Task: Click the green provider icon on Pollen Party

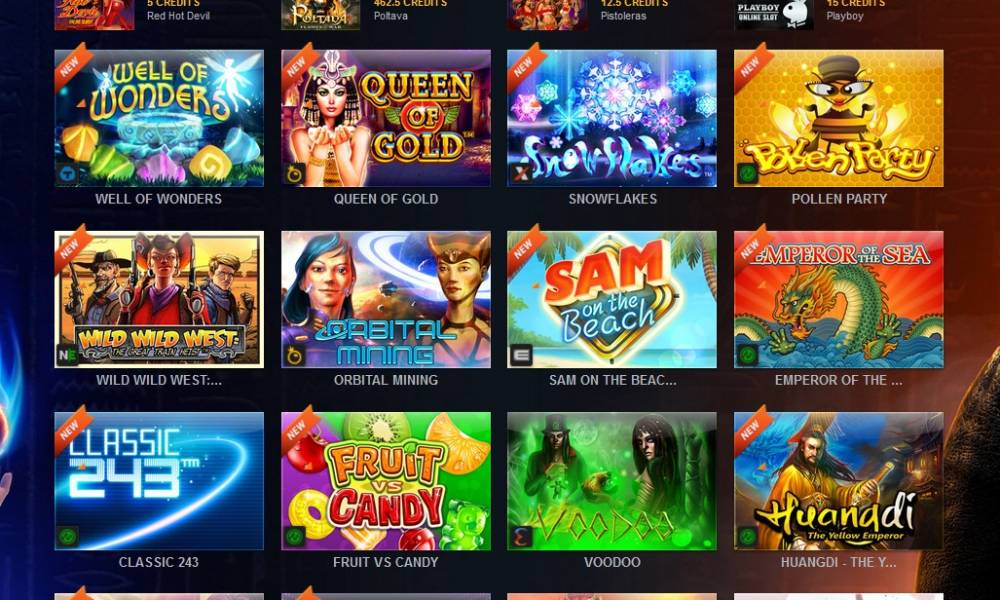Action: (x=747, y=173)
